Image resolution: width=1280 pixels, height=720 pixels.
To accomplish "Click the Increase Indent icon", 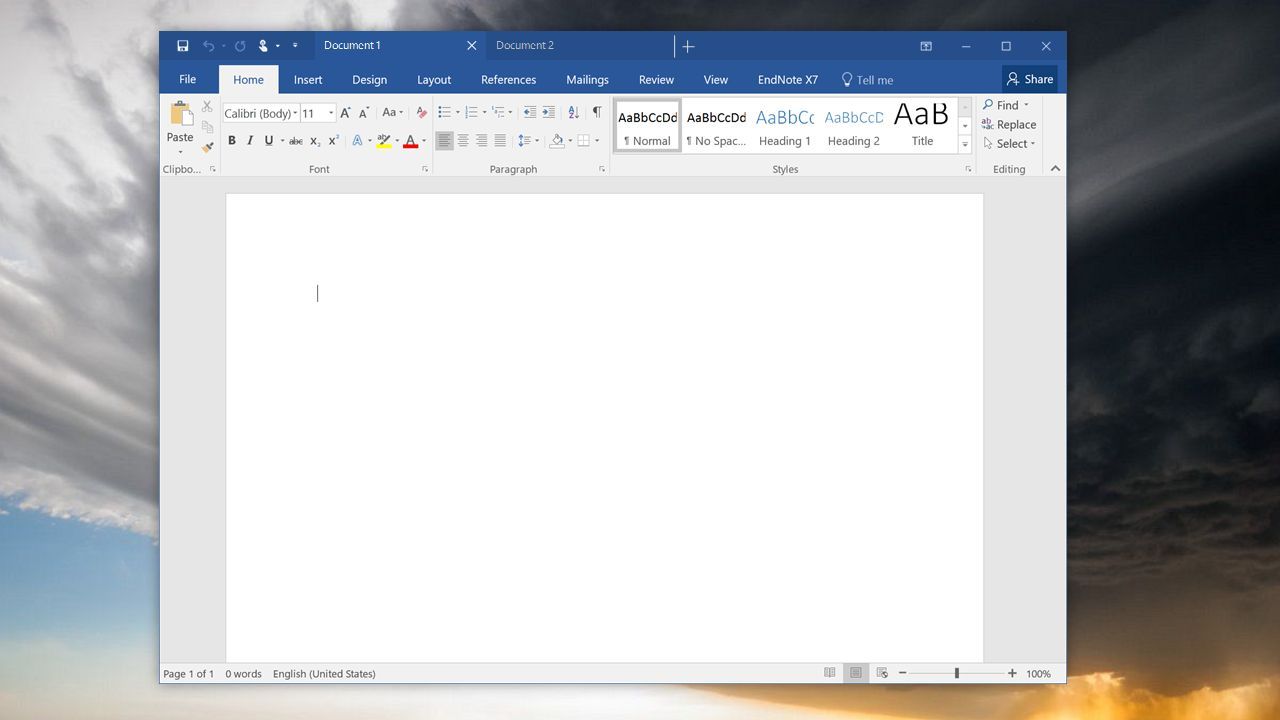I will (548, 113).
